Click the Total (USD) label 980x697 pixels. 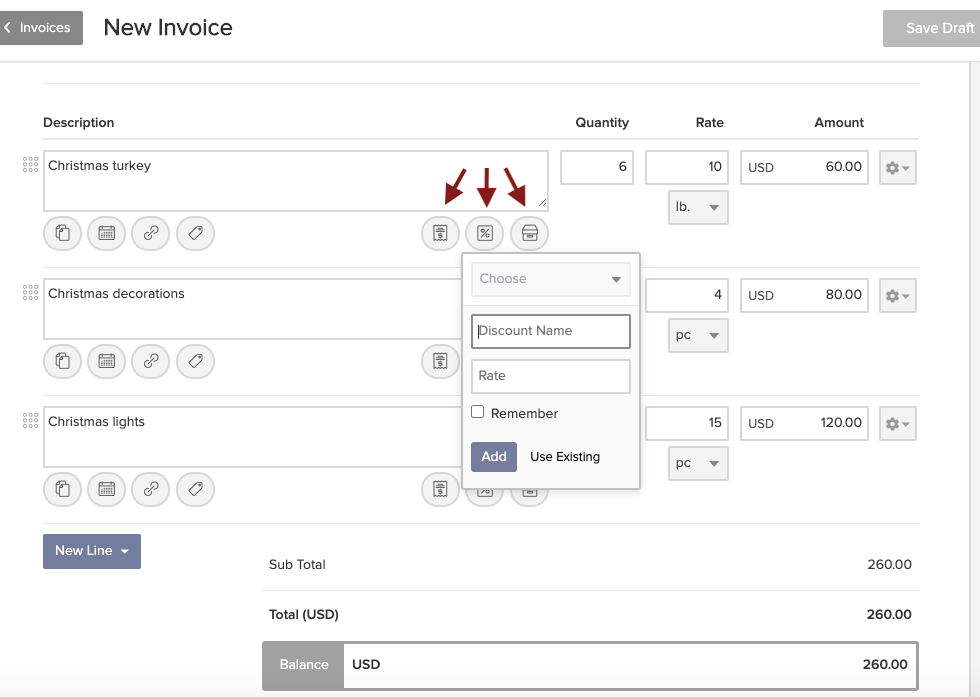(304, 614)
